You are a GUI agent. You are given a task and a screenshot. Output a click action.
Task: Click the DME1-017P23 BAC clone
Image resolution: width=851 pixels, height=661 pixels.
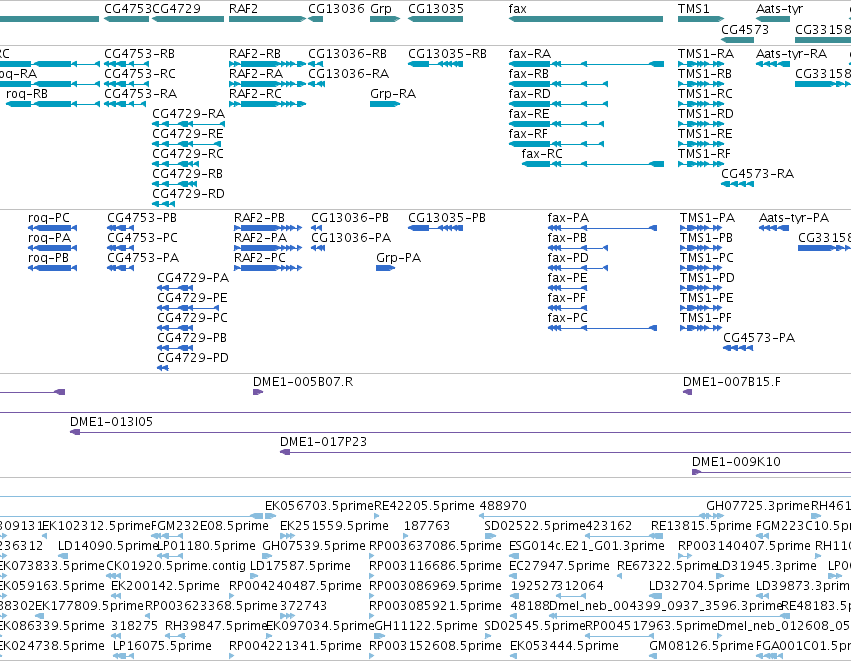566,452
